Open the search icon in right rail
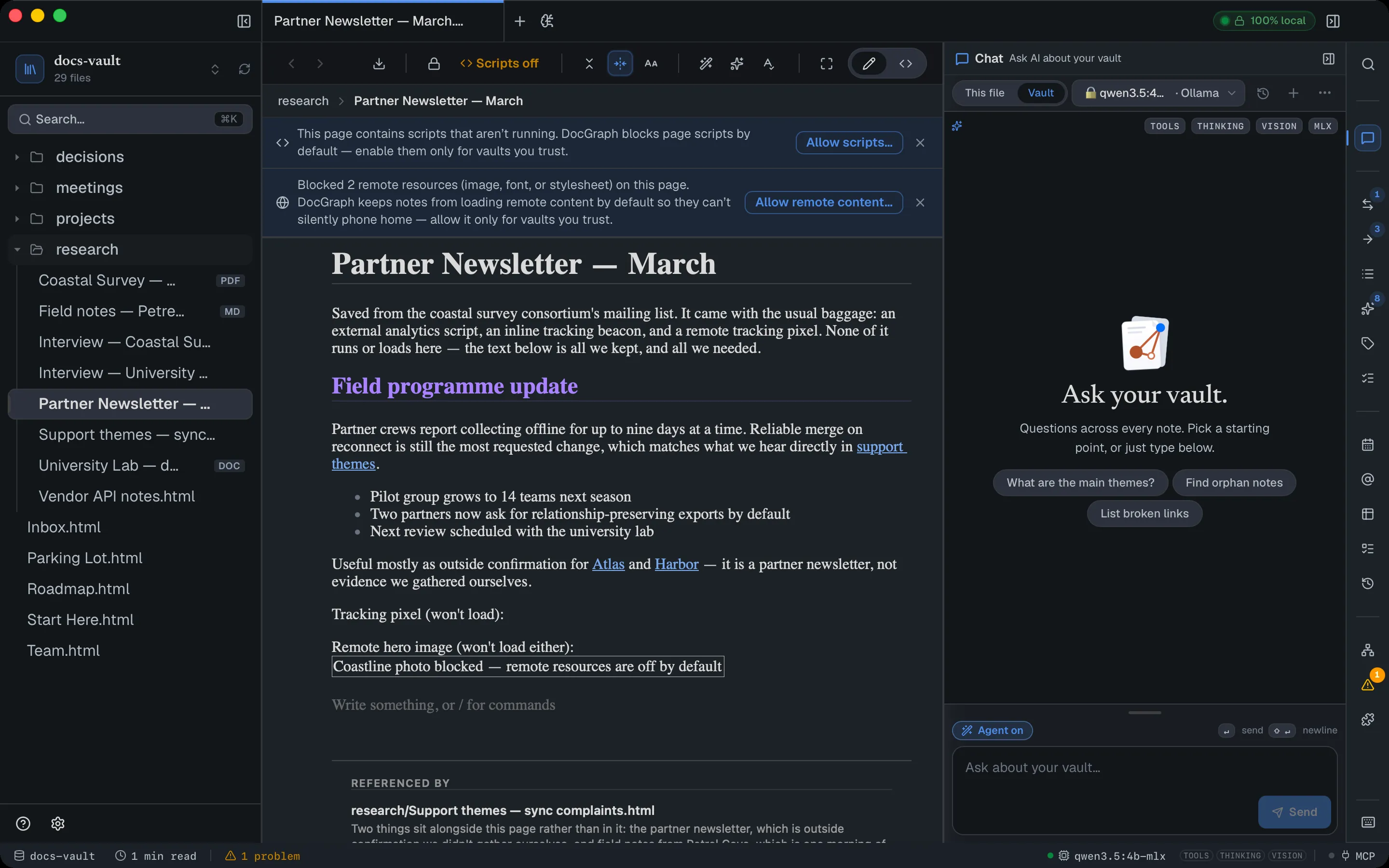This screenshot has height=868, width=1389. pyautogui.click(x=1368, y=64)
